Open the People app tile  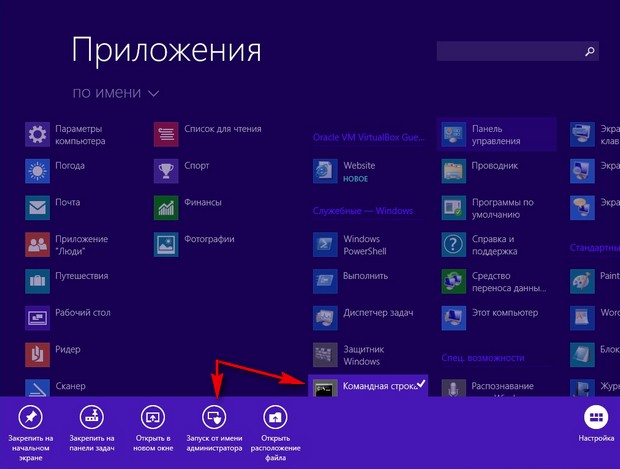click(x=38, y=245)
